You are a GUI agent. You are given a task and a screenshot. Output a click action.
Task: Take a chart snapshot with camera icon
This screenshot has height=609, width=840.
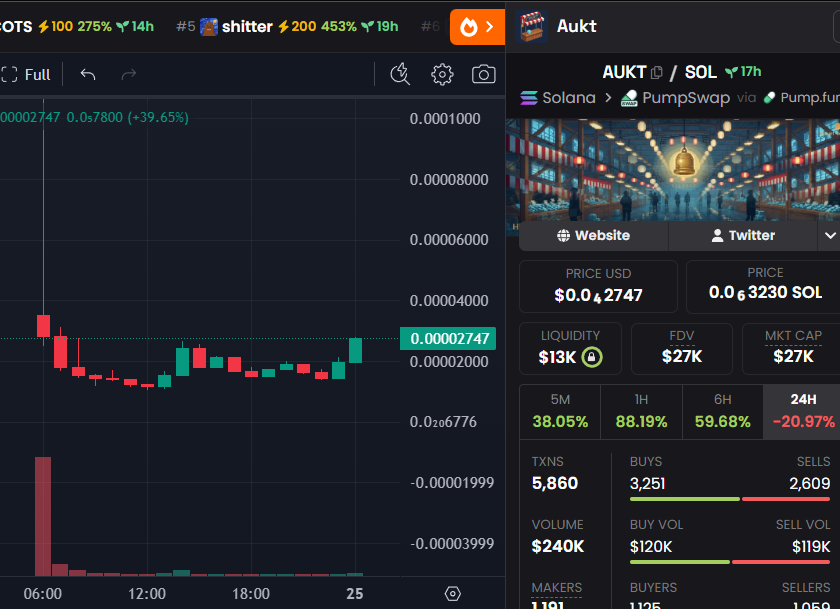point(483,74)
